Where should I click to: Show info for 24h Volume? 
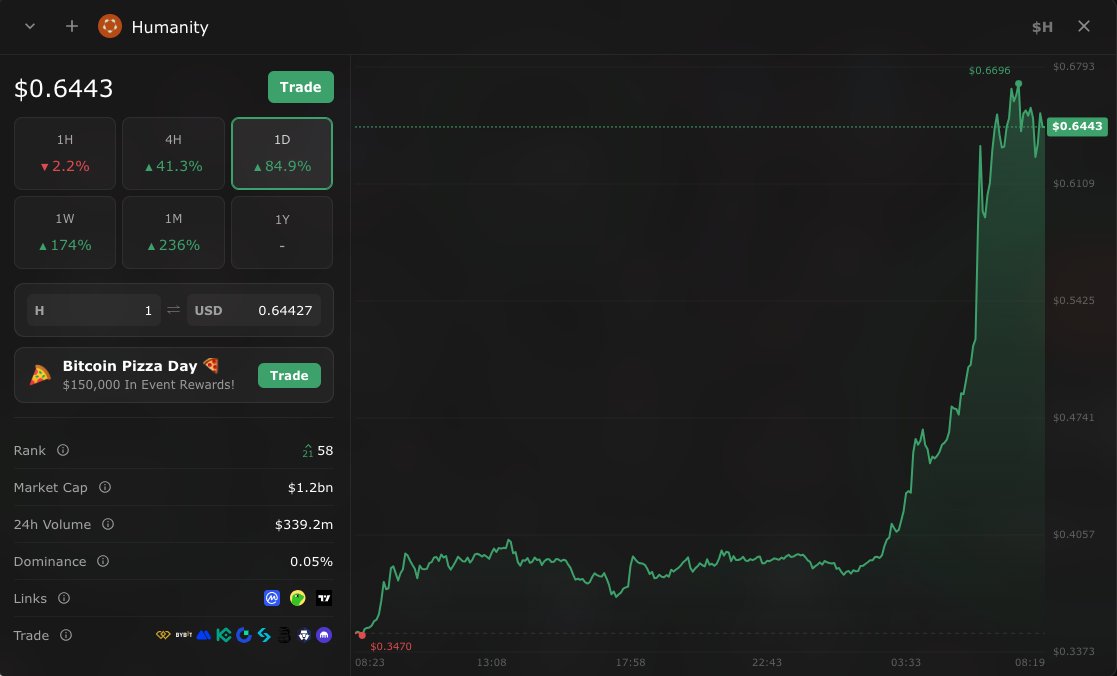click(x=108, y=524)
